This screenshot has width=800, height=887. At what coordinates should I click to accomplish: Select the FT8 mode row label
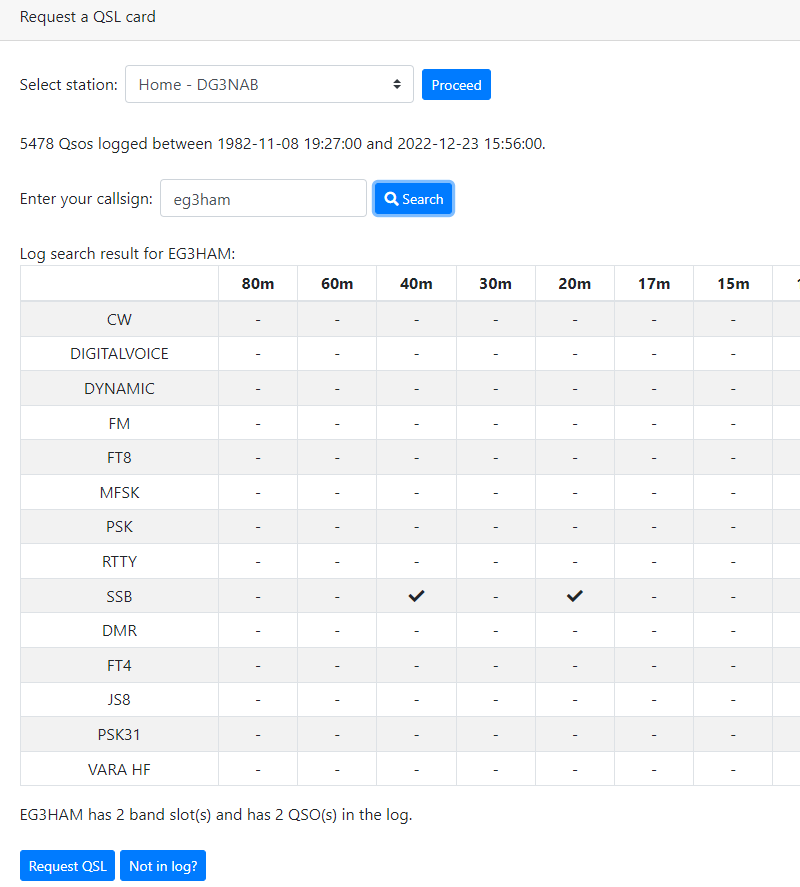118,457
